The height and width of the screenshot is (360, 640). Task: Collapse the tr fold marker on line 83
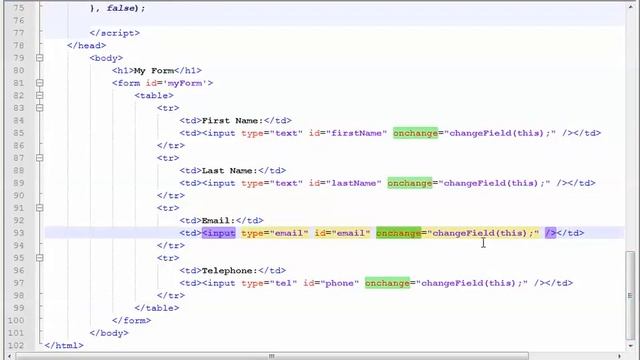click(40, 108)
